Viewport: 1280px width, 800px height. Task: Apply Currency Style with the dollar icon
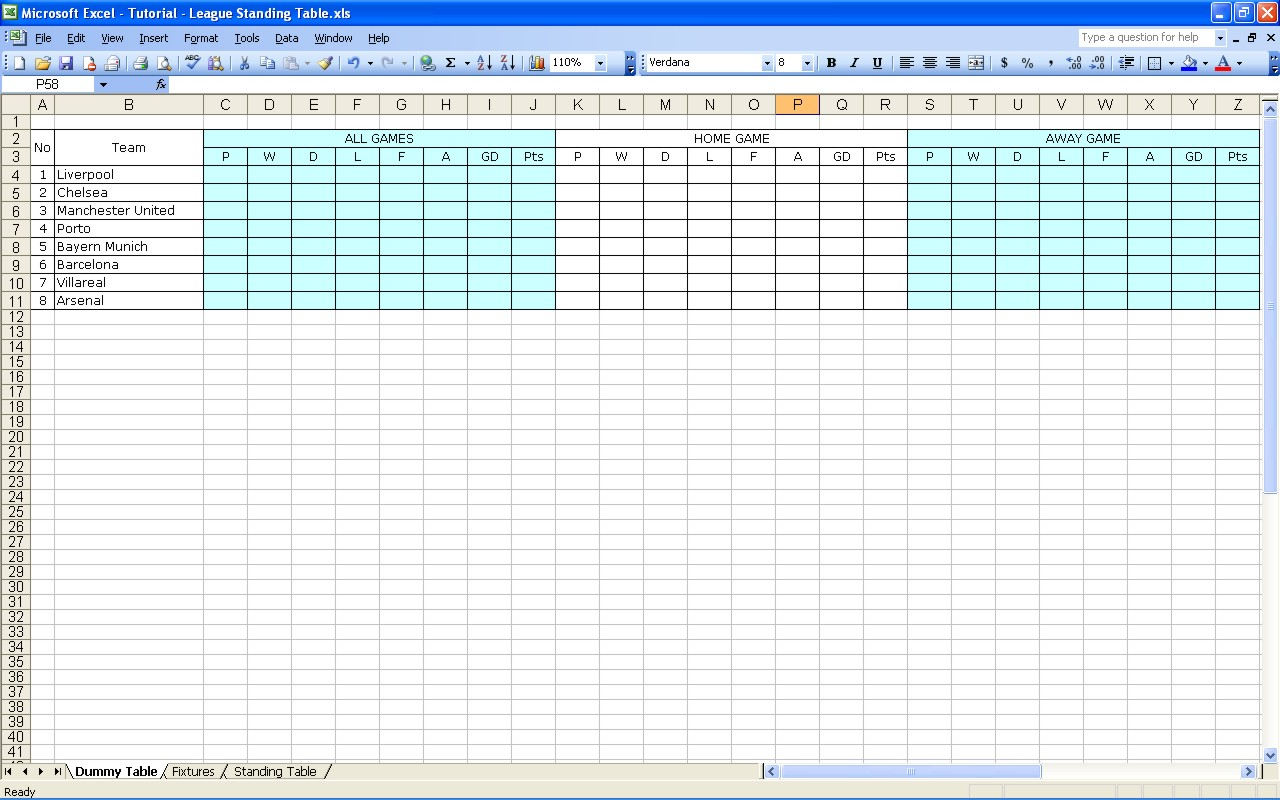[x=1004, y=63]
